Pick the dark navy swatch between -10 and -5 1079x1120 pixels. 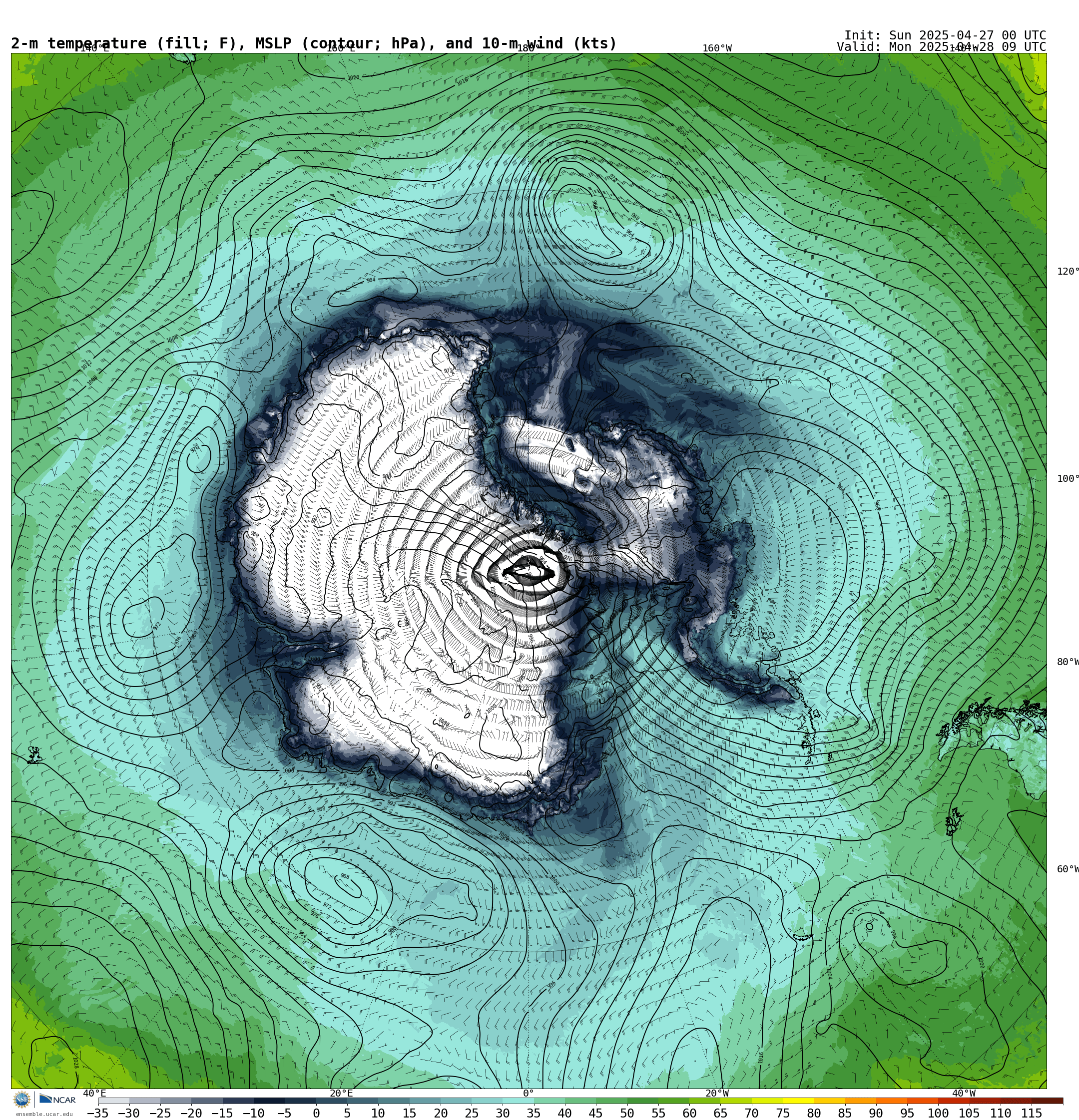(269, 1101)
